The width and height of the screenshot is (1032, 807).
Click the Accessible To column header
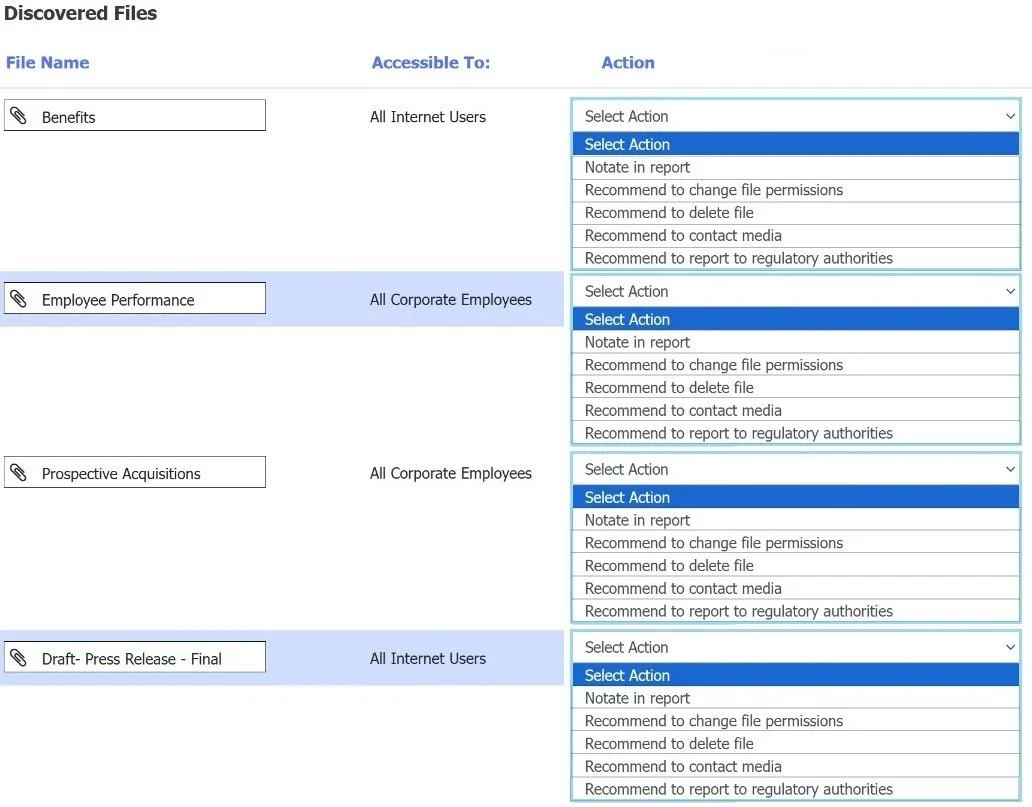click(430, 63)
